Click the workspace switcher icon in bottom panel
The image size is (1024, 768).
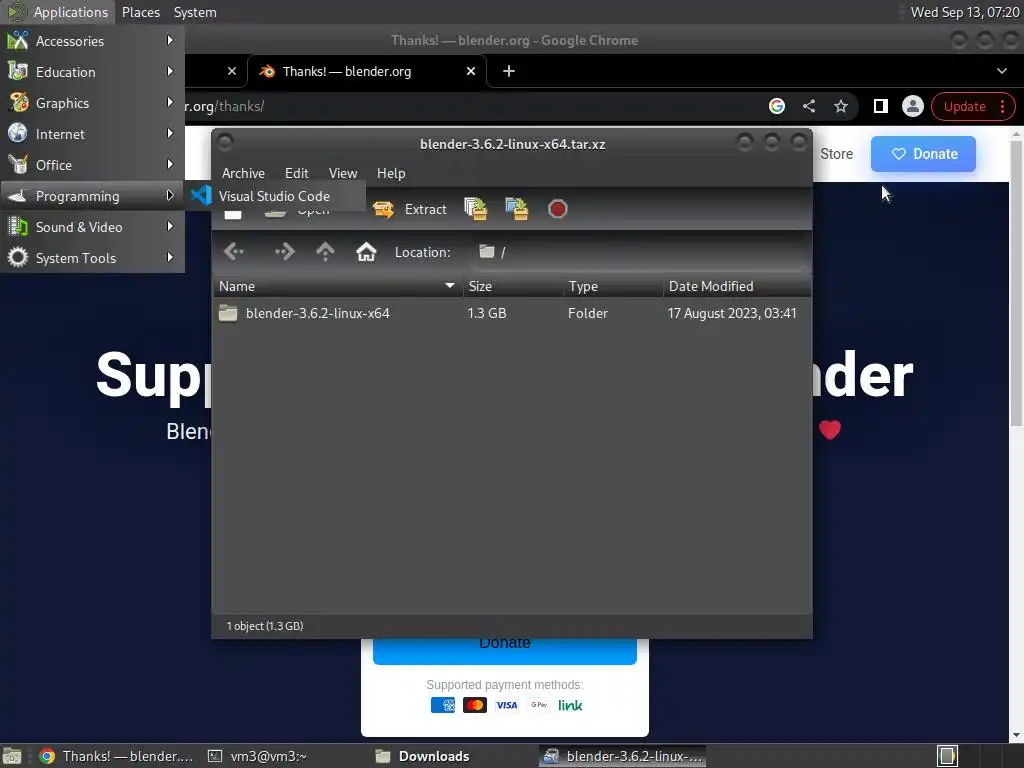[x=947, y=756]
